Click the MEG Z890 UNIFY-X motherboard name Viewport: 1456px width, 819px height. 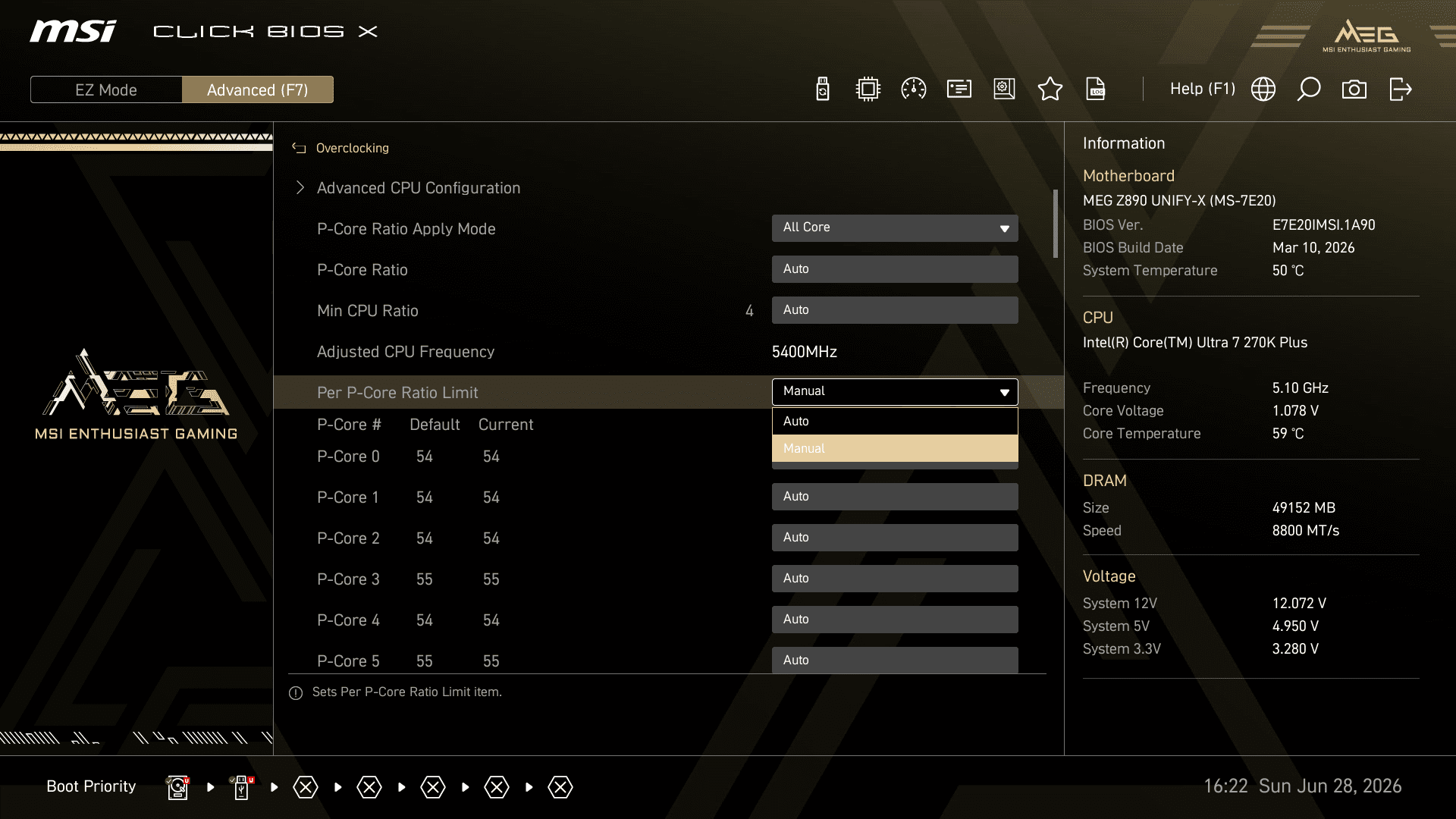1179,201
